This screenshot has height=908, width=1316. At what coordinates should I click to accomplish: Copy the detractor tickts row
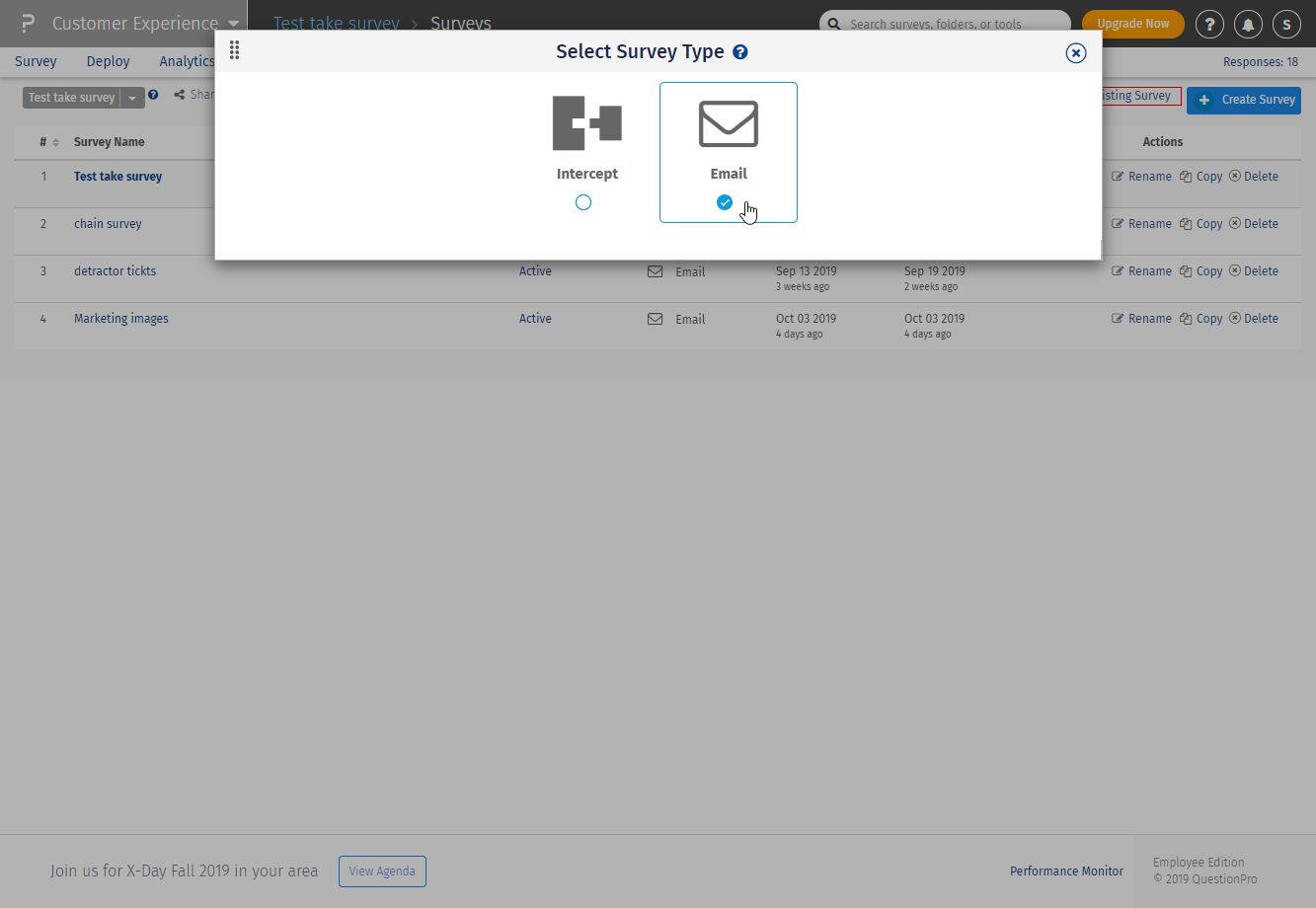[x=1201, y=271]
